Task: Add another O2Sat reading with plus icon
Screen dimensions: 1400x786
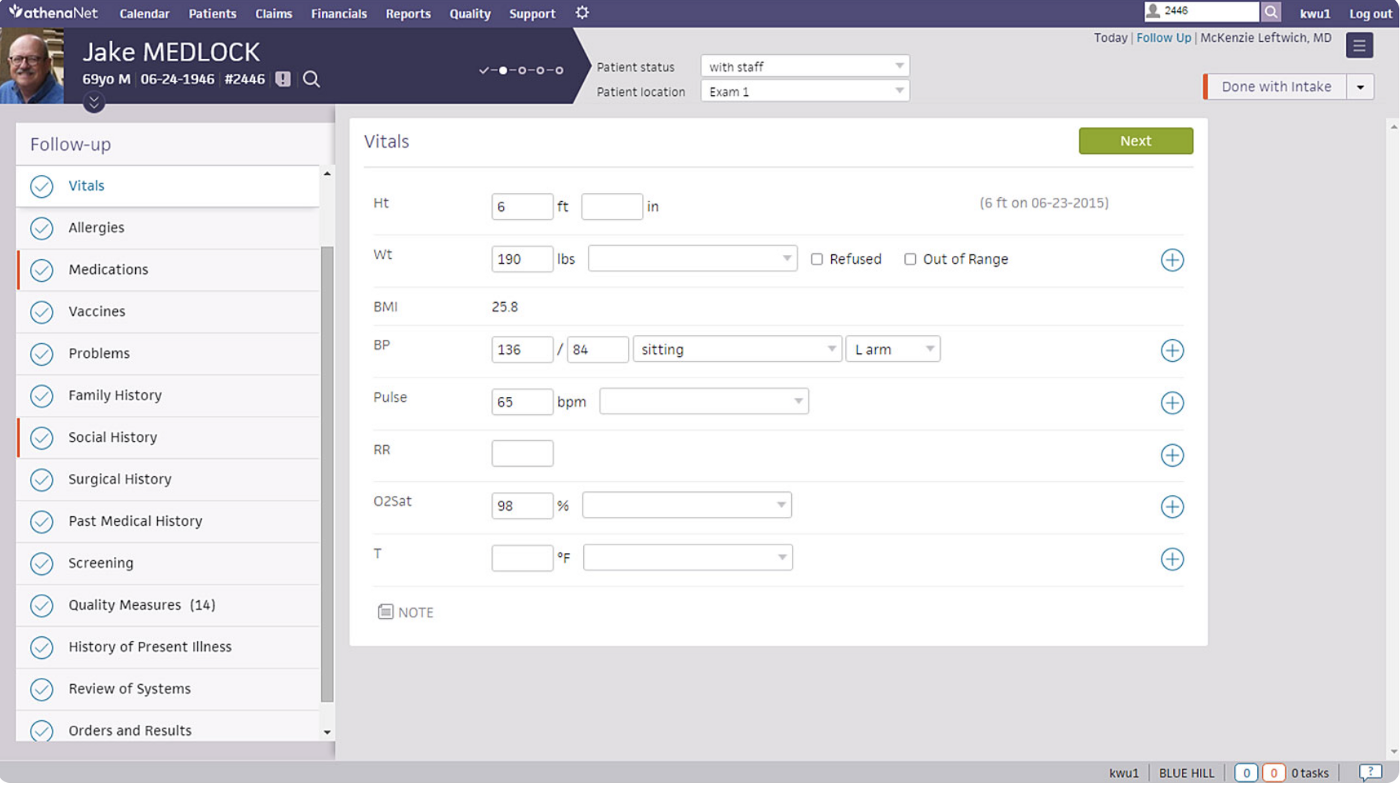Action: [1172, 507]
